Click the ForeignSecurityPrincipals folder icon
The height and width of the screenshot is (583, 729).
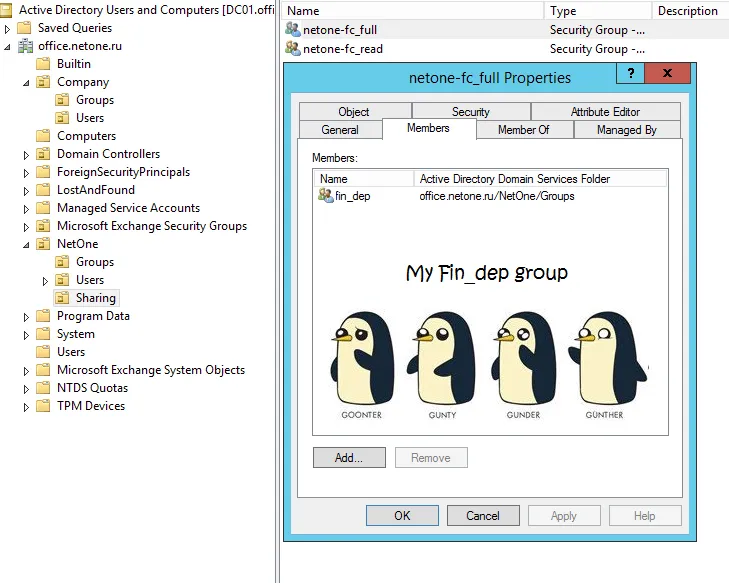(x=43, y=172)
